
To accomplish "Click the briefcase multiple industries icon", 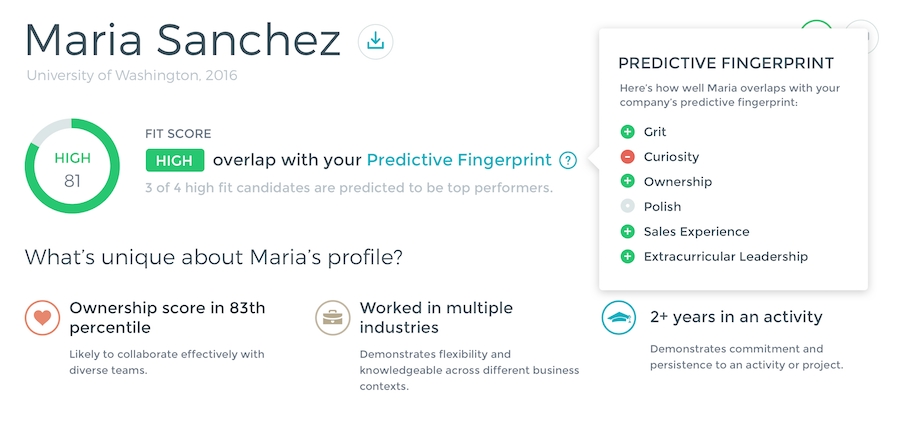I will coord(332,318).
